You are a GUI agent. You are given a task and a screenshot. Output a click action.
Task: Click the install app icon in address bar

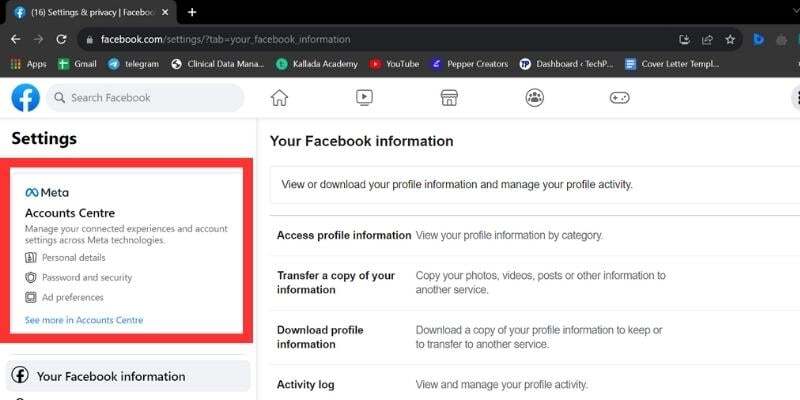684,39
